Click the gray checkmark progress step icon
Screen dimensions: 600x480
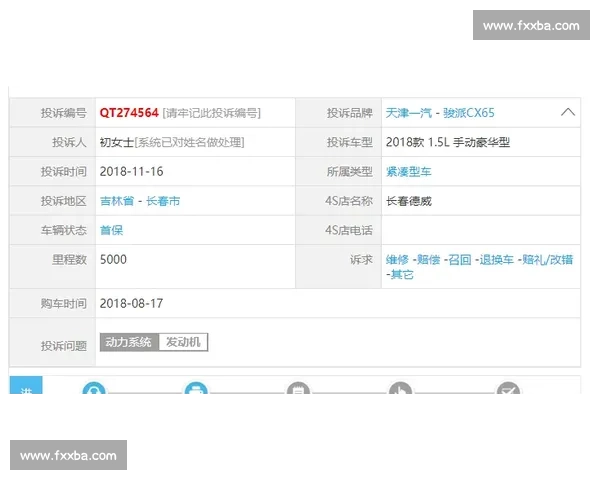coord(508,388)
